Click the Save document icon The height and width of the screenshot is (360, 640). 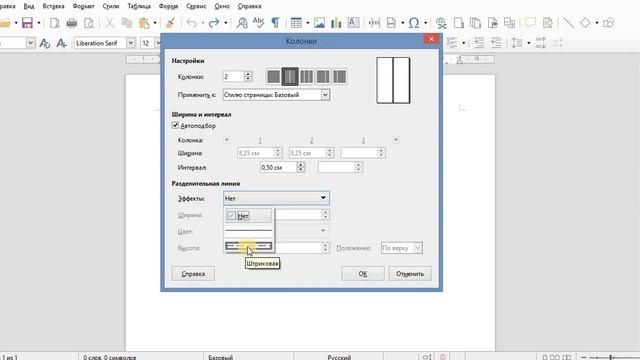pos(27,23)
